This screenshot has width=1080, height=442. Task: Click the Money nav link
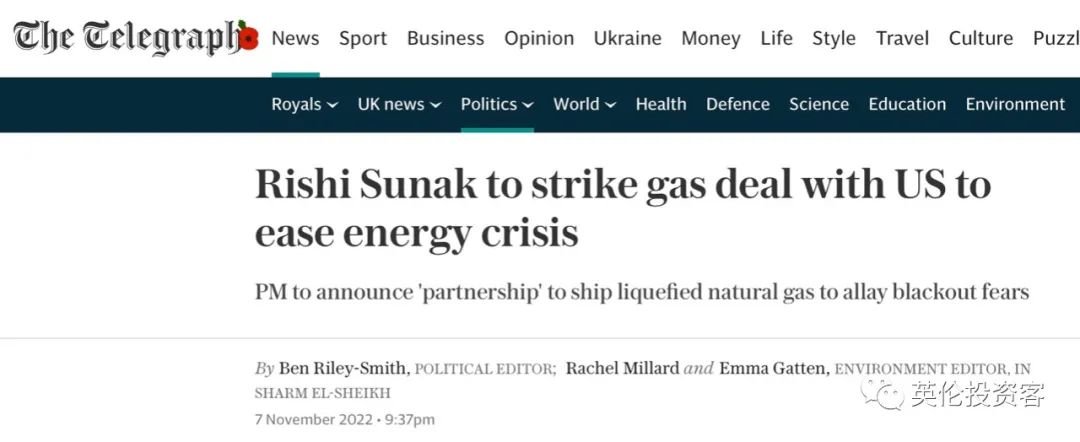711,39
